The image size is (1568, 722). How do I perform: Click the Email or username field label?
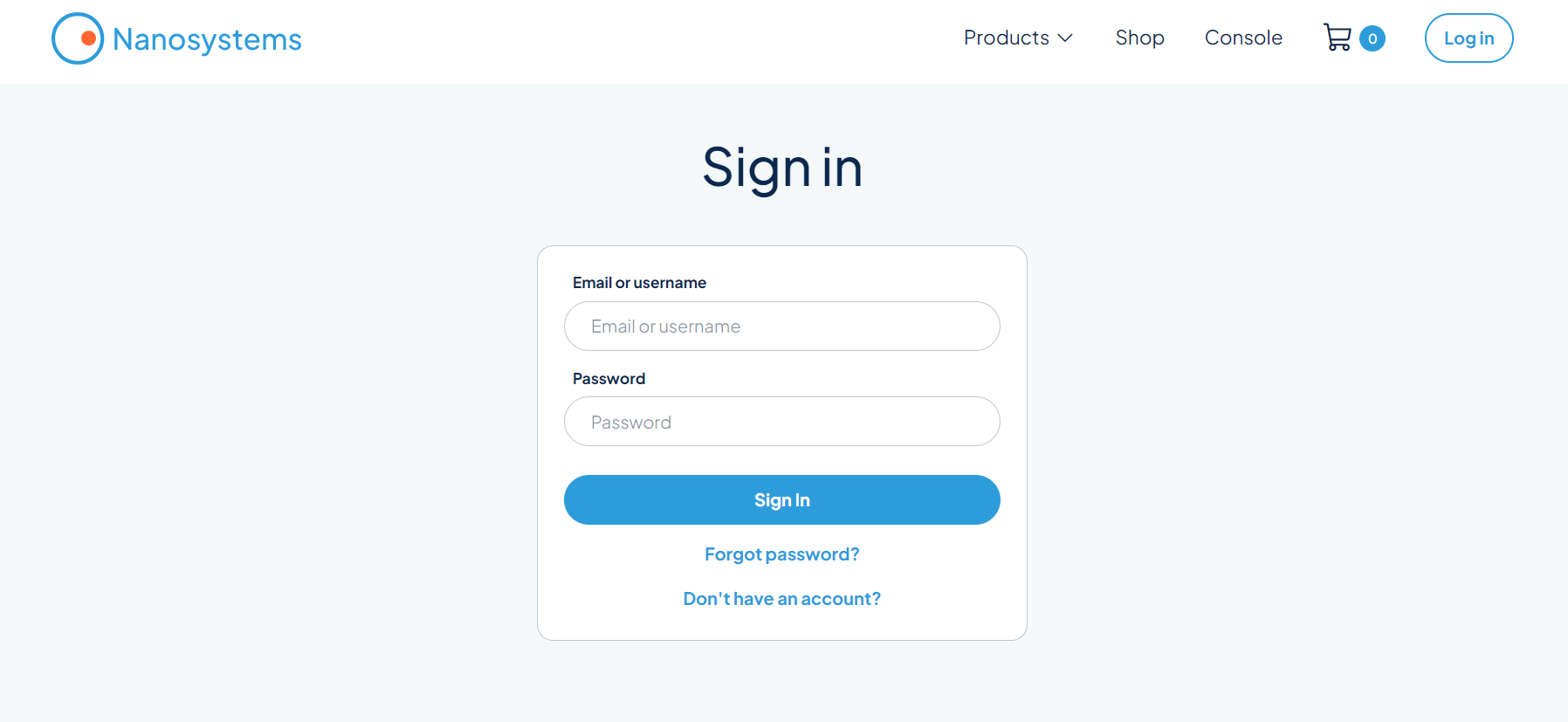coord(639,283)
